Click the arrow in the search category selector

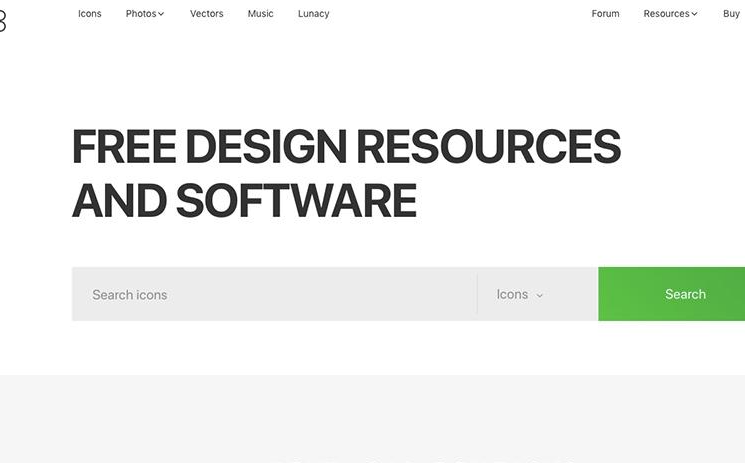point(540,295)
